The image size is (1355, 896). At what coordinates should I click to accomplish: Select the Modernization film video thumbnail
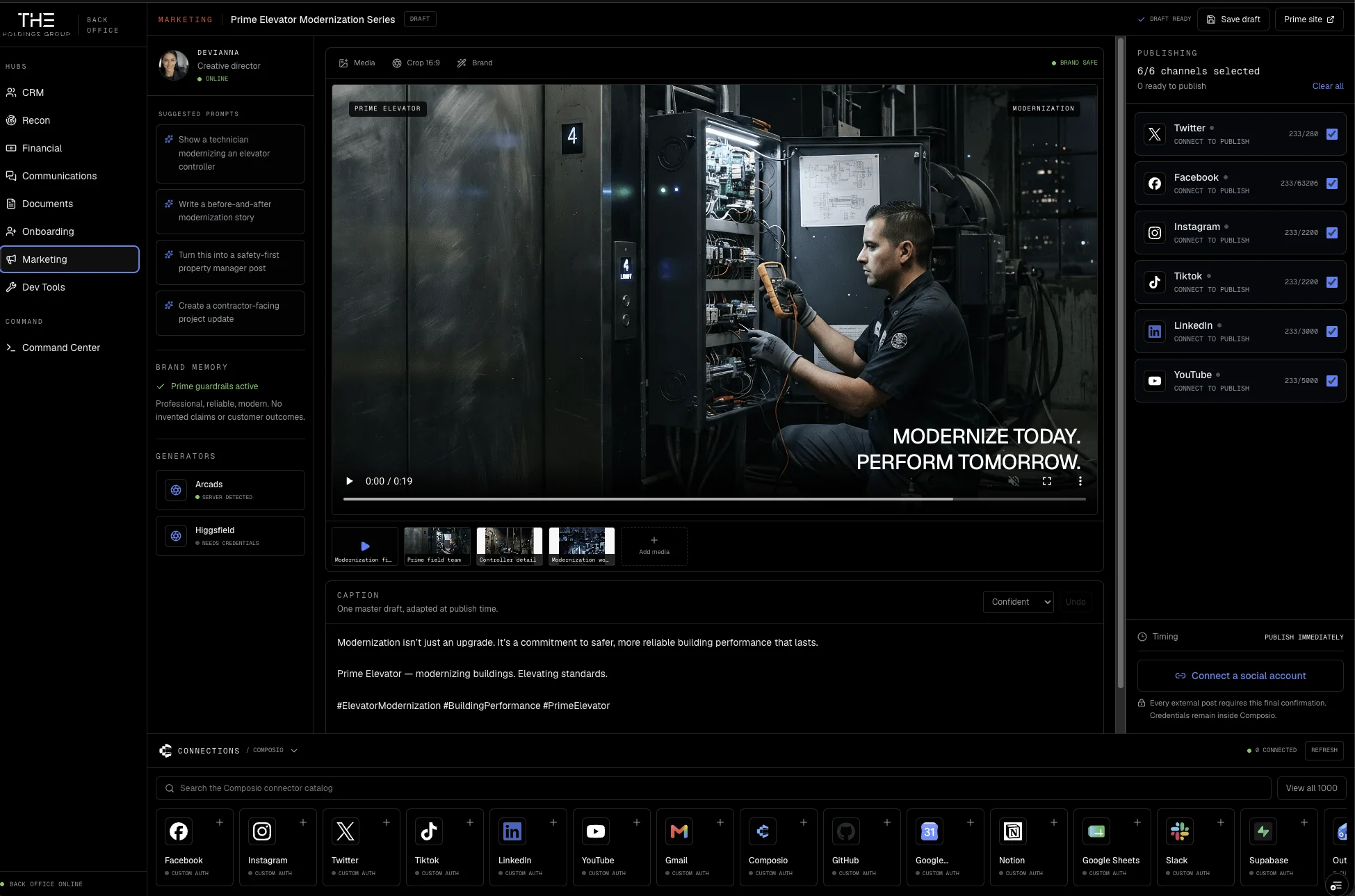click(x=365, y=546)
